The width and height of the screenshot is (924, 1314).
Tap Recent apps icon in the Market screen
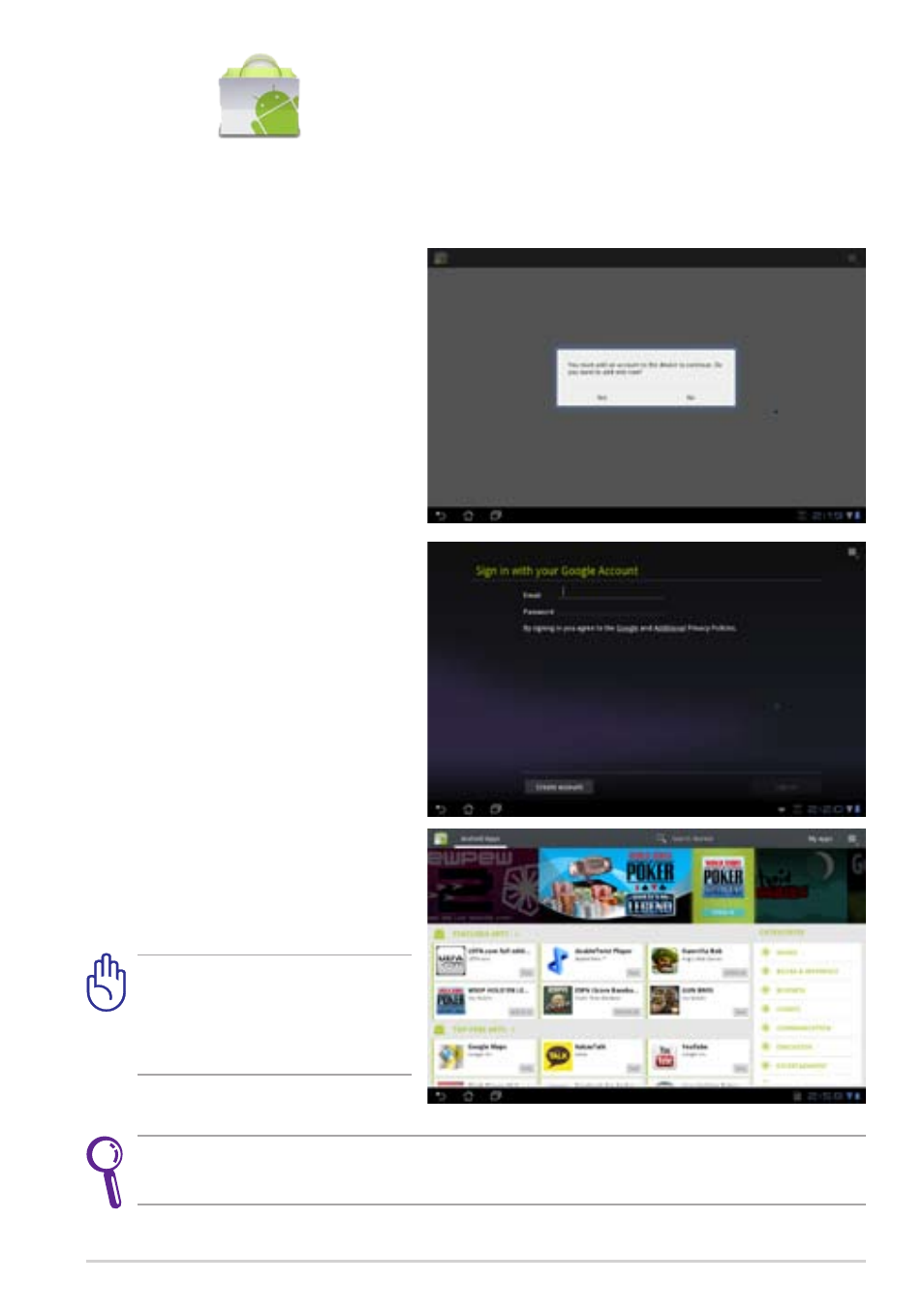(496, 1096)
